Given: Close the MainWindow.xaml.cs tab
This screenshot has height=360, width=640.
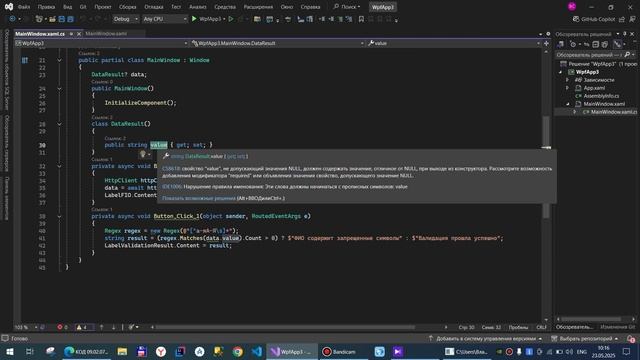Looking at the screenshot, I should tap(79, 34).
